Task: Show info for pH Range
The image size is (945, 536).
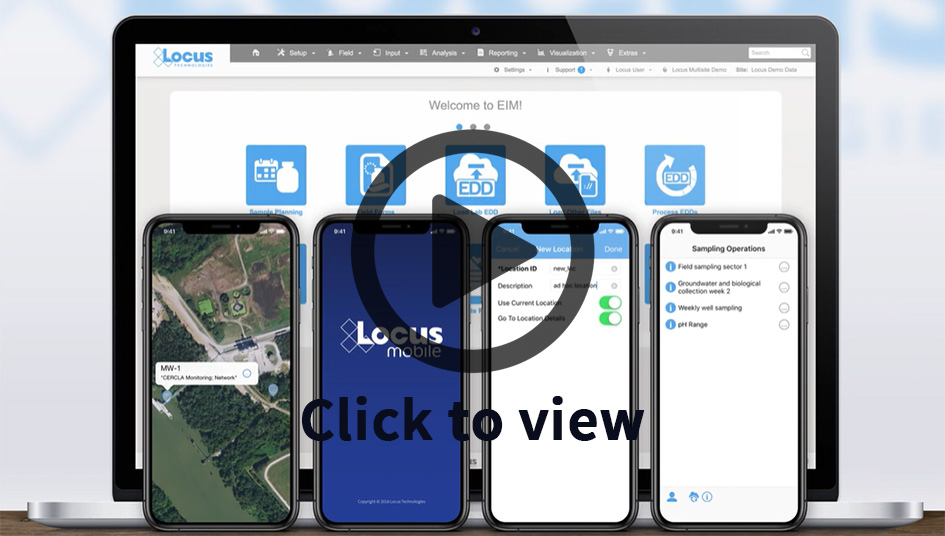Action: (670, 324)
